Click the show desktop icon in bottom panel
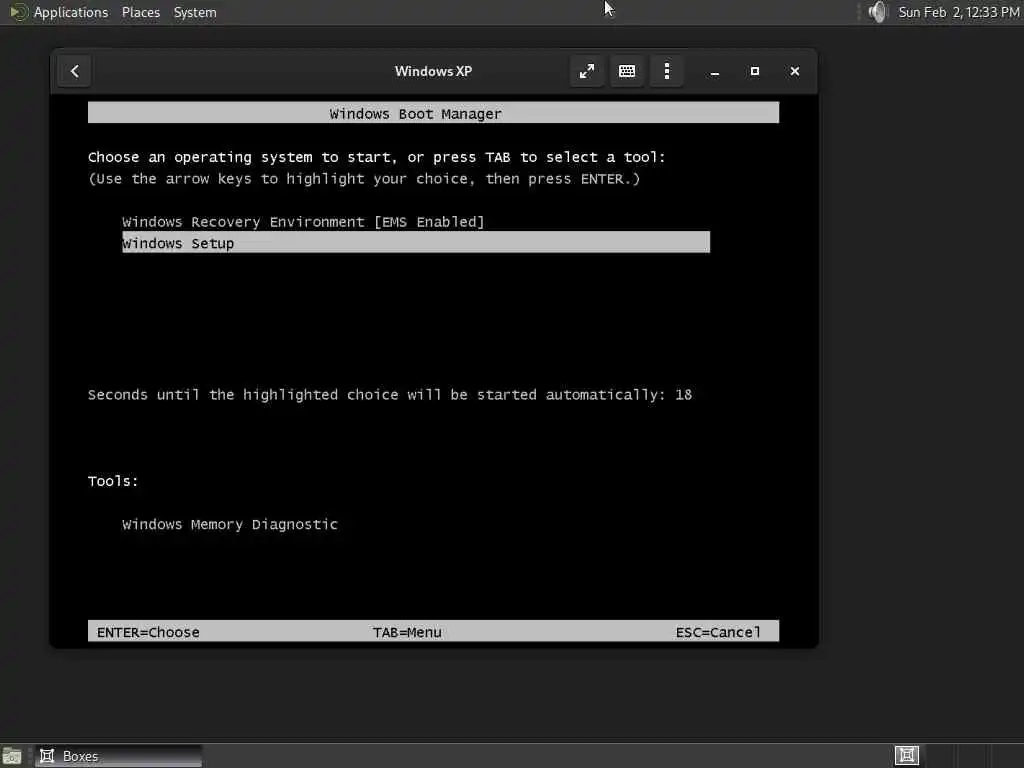1024x768 pixels. click(12, 756)
